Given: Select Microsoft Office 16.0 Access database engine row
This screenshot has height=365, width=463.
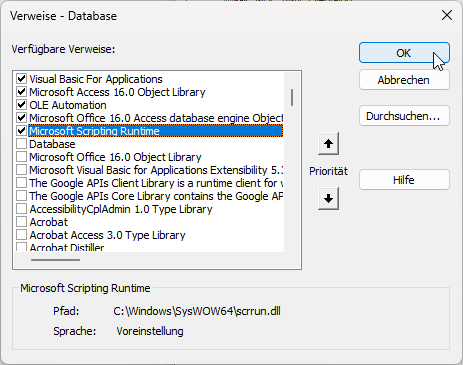Looking at the screenshot, I should pos(156,118).
